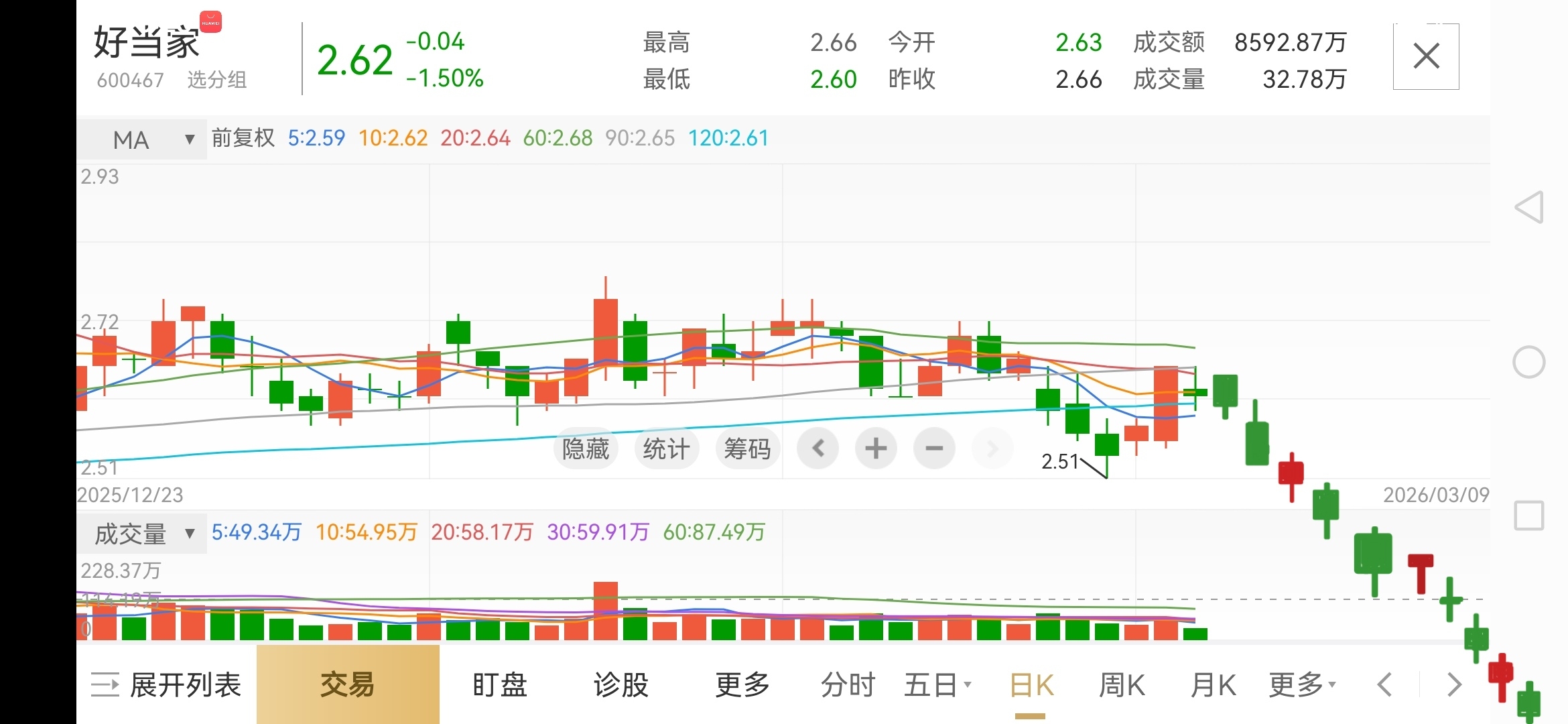The image size is (1568, 724).
Task: Tap the Android home circle icon
Action: click(x=1529, y=363)
